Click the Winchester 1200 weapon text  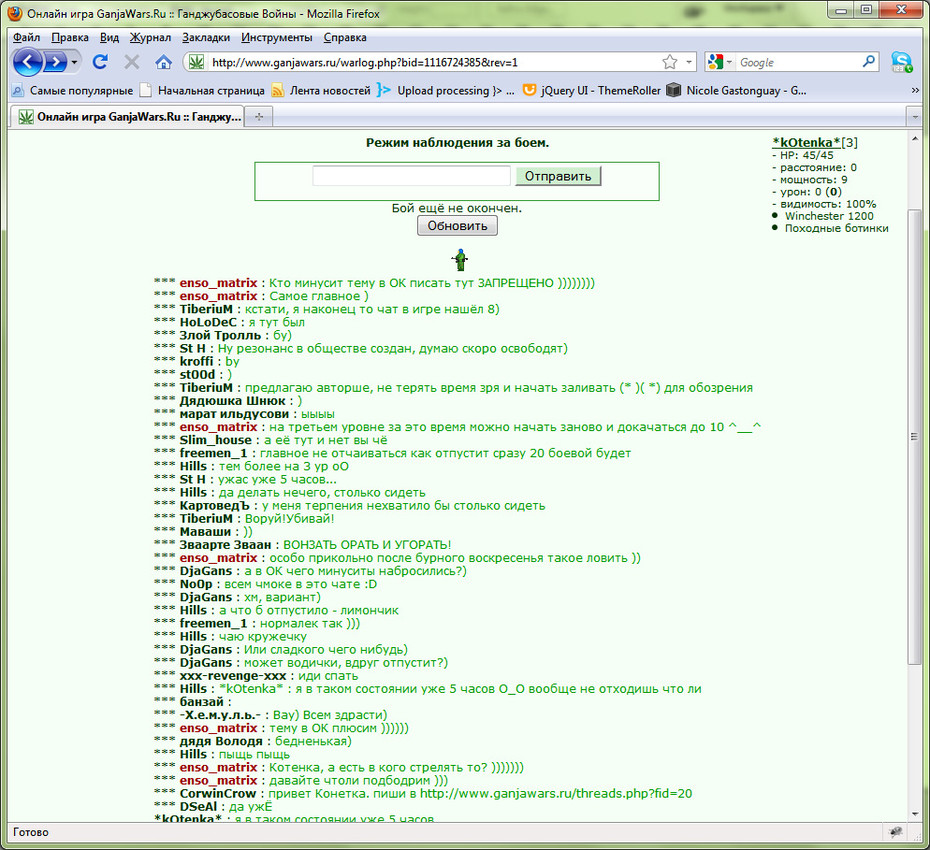pos(829,216)
